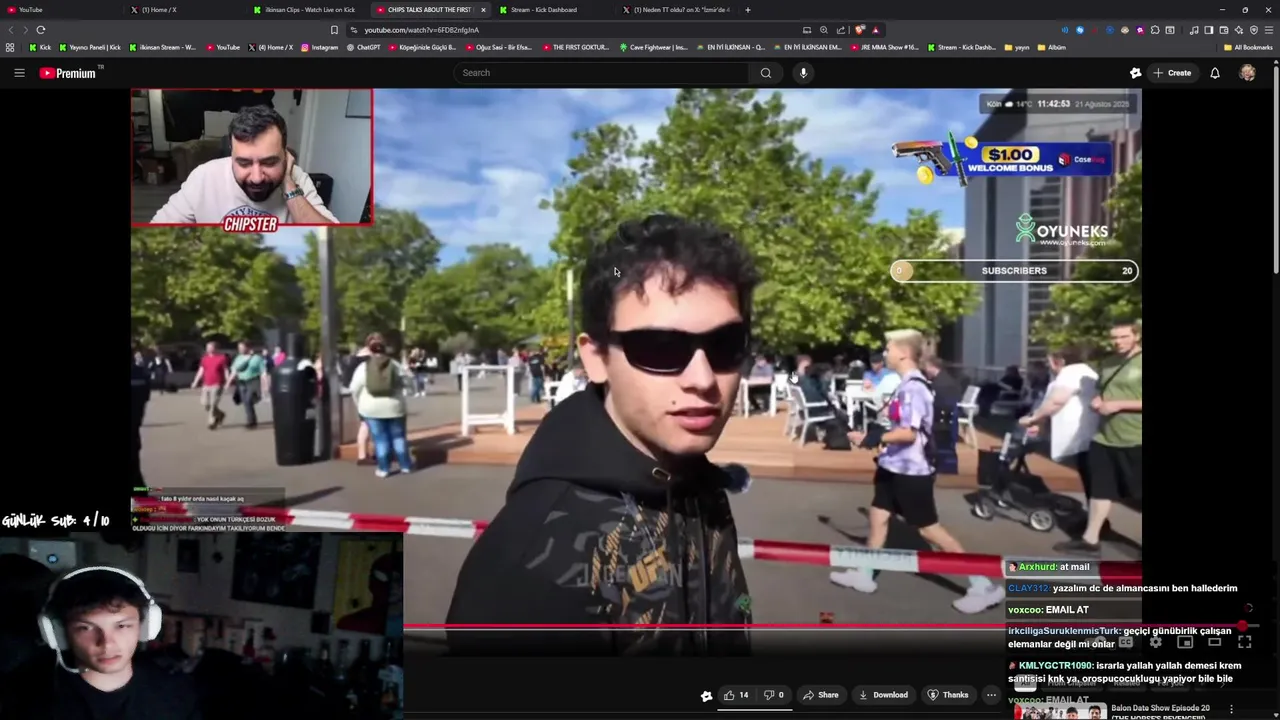Open Brave Rewards triangle icon
The width and height of the screenshot is (1280, 720).
click(875, 30)
